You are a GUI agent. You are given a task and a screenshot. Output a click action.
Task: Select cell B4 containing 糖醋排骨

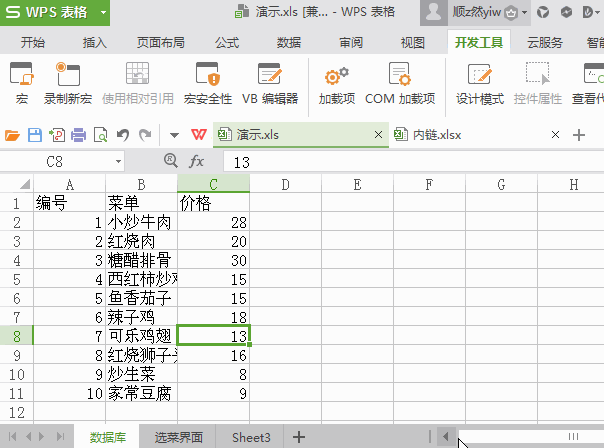coord(141,259)
